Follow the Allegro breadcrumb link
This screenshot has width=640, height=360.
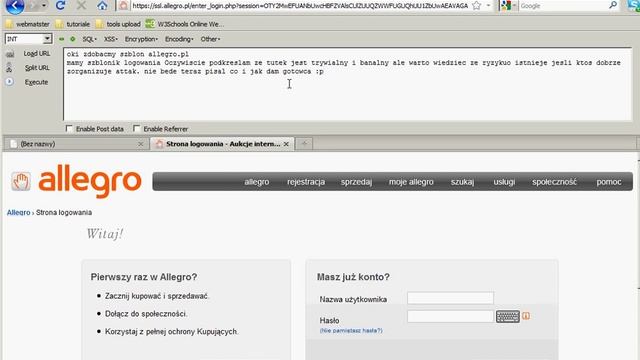click(x=18, y=212)
